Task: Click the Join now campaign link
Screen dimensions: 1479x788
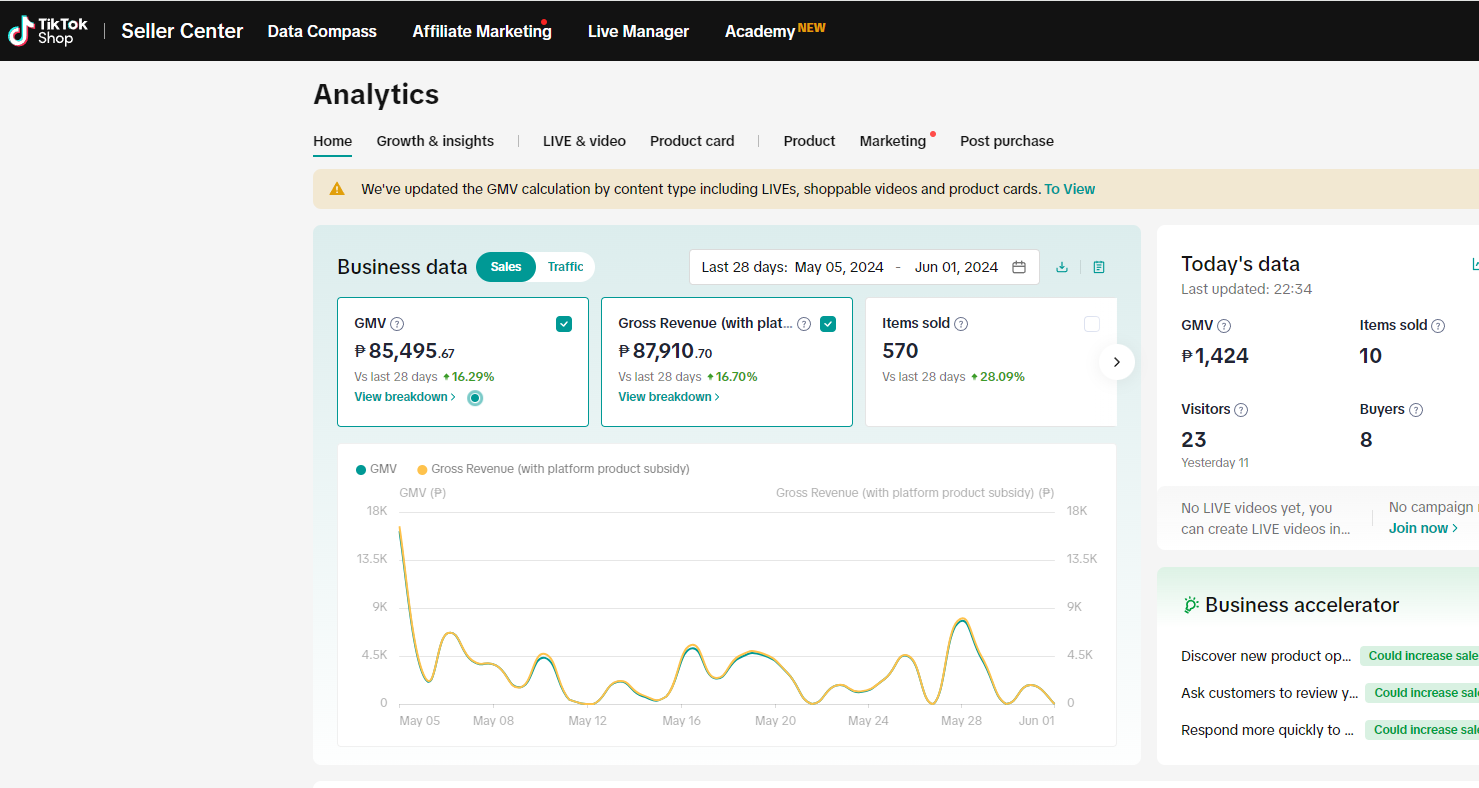Action: [x=1423, y=528]
